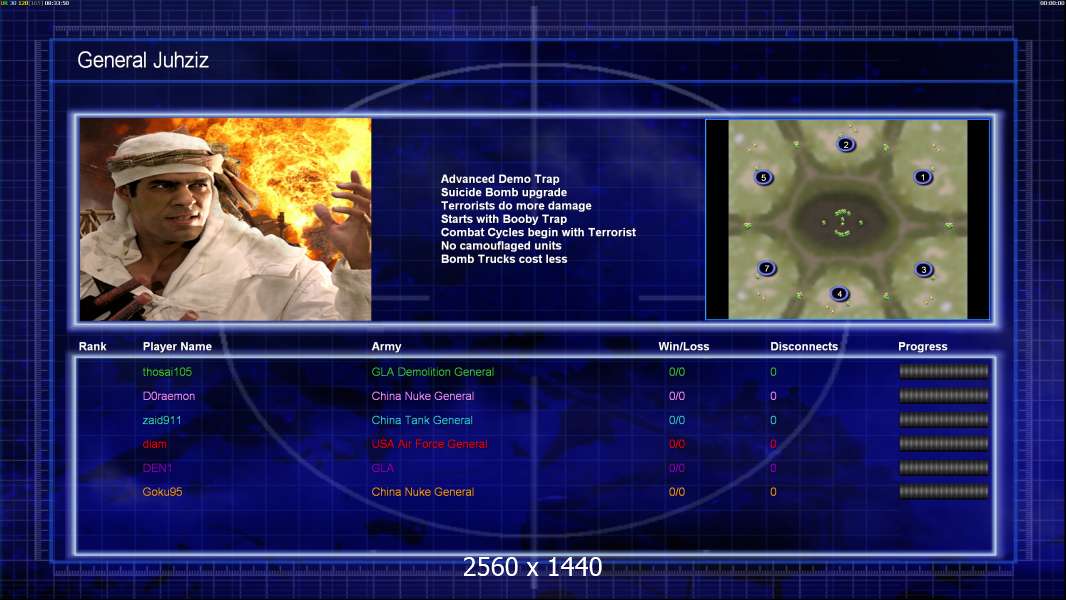The width and height of the screenshot is (1066, 600).
Task: Click start position marker 5 on map
Action: point(763,178)
